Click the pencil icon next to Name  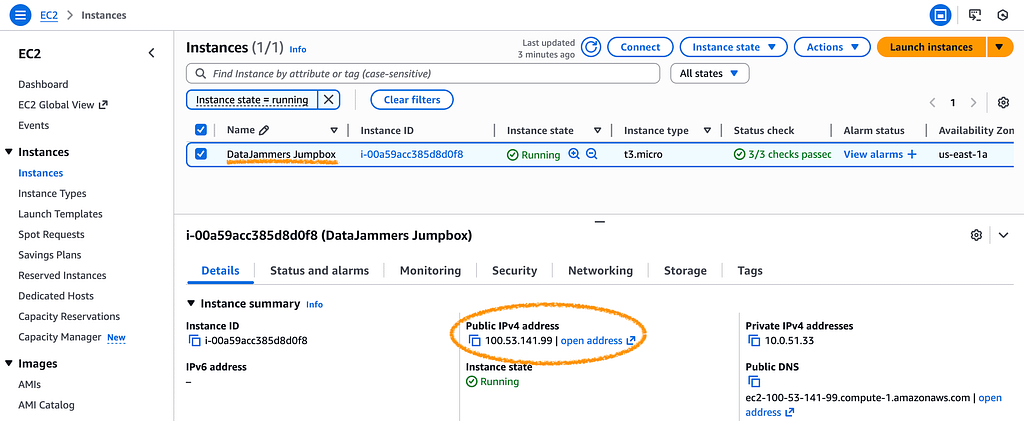(264, 130)
